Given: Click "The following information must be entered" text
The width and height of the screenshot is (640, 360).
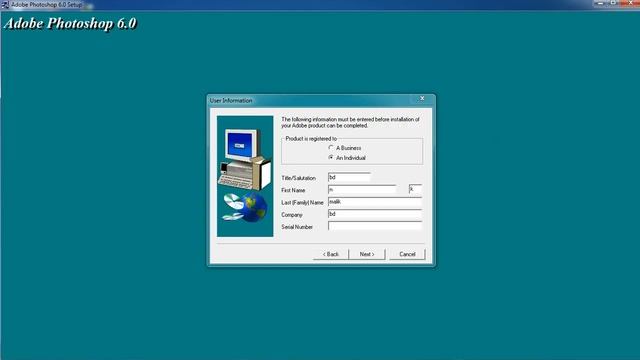Looking at the screenshot, I should (x=350, y=122).
